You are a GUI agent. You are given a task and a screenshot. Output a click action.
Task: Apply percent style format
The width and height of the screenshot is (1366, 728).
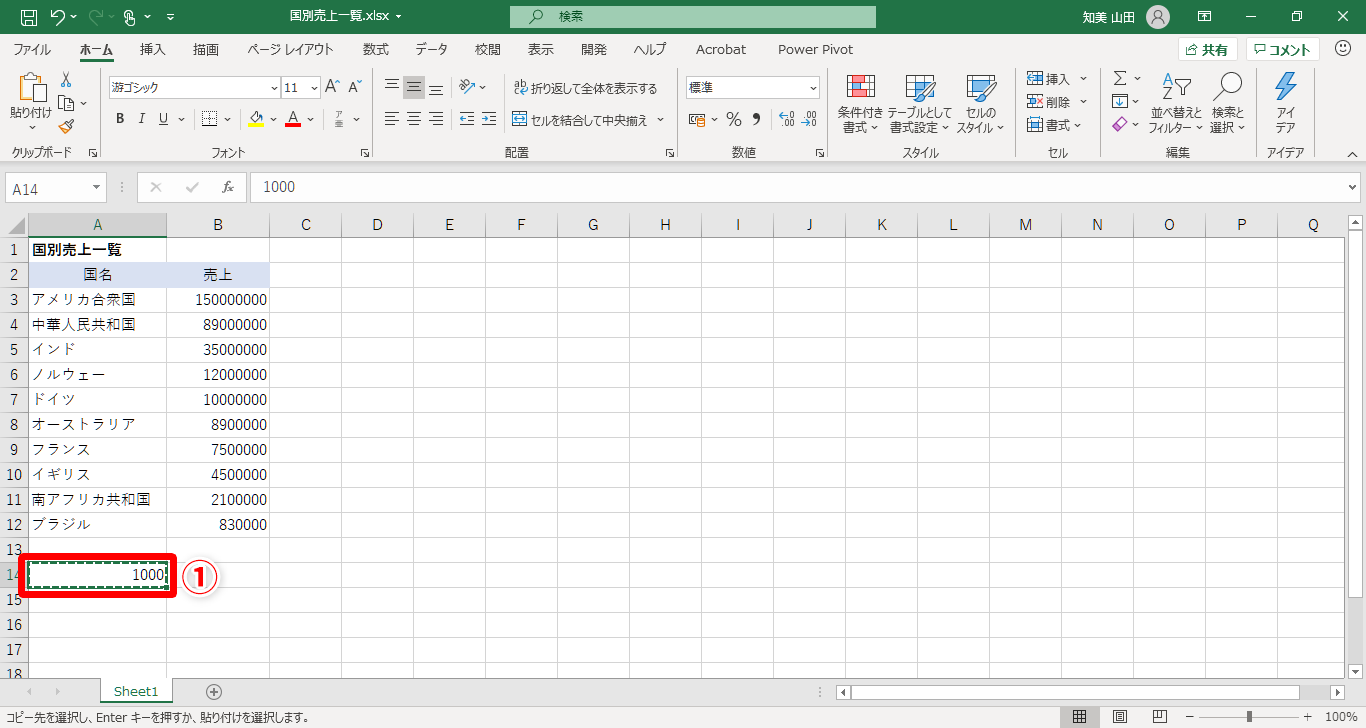(734, 119)
